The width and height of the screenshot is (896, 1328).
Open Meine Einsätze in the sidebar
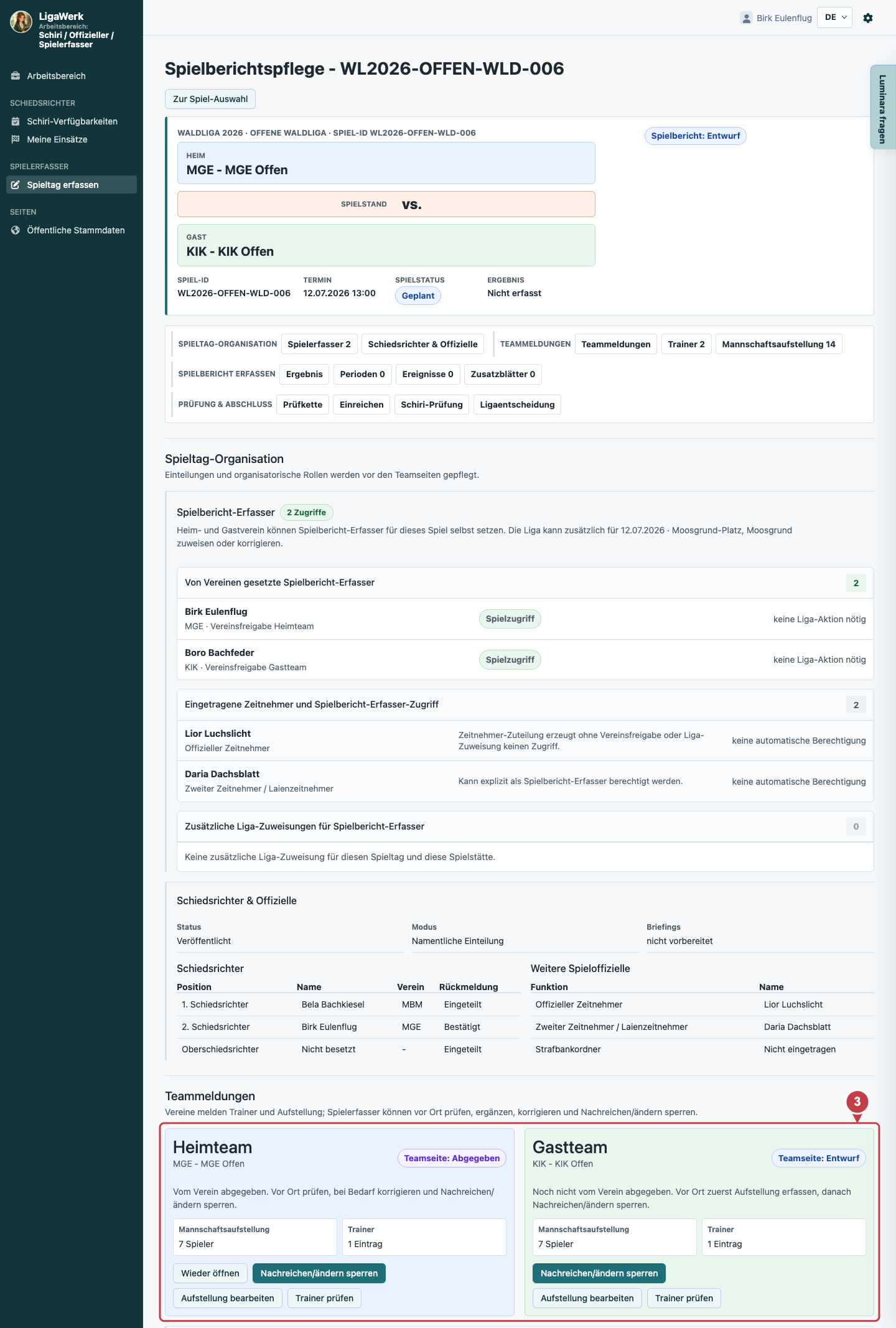tap(72, 139)
